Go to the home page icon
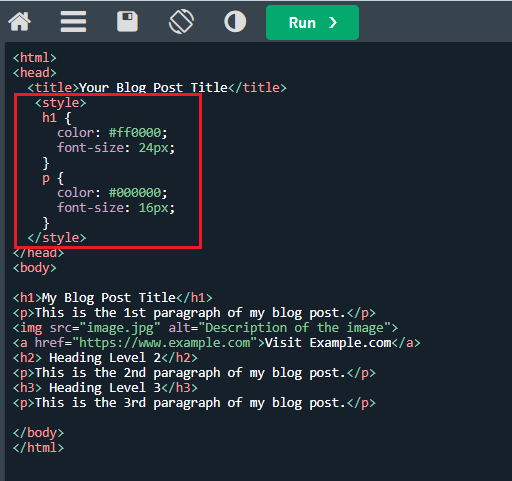512x481 pixels. (x=20, y=22)
